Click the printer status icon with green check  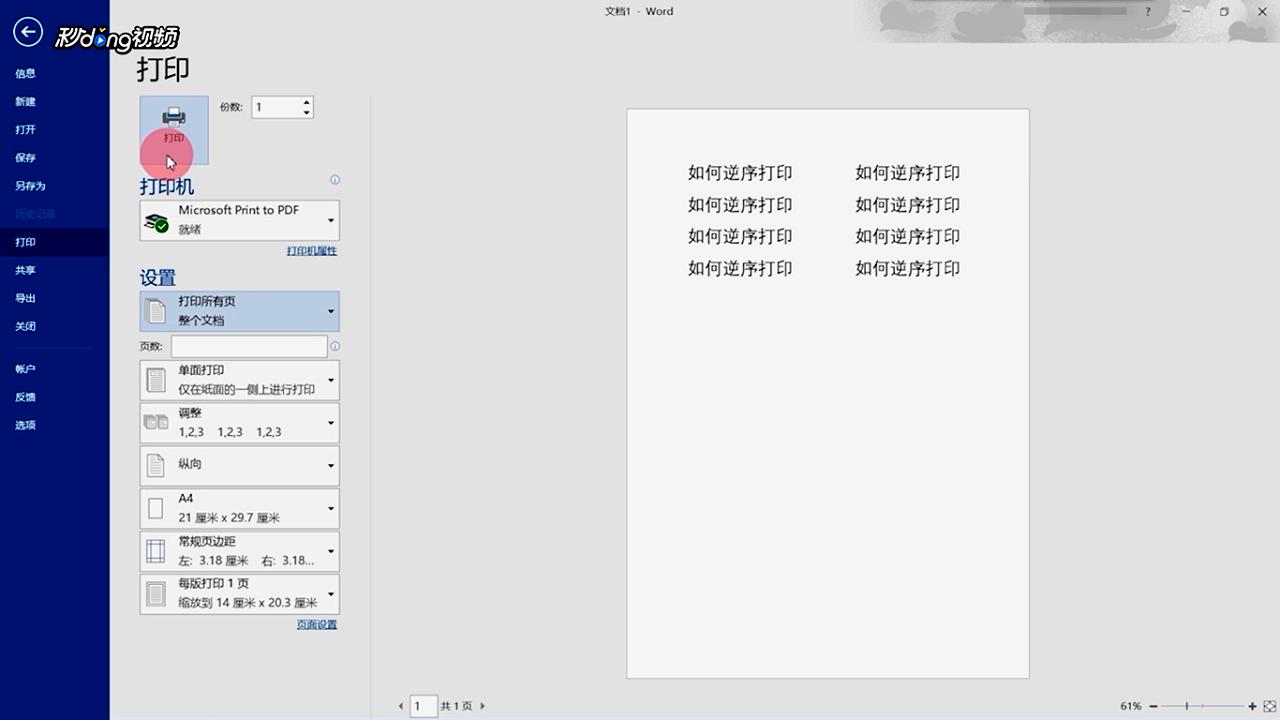pos(156,222)
